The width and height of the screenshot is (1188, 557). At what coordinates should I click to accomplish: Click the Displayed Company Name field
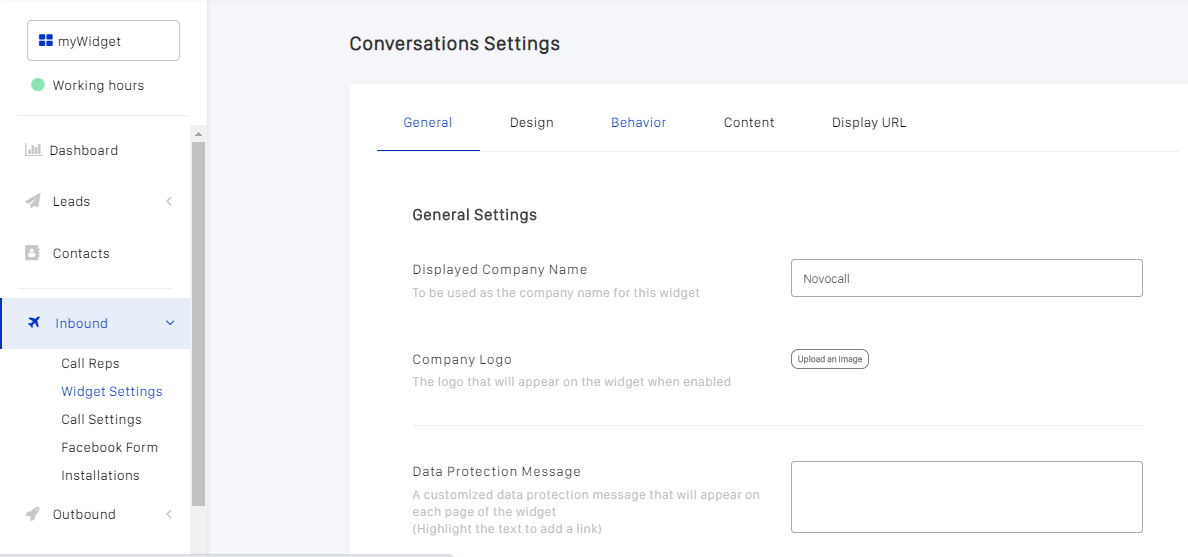(x=966, y=278)
